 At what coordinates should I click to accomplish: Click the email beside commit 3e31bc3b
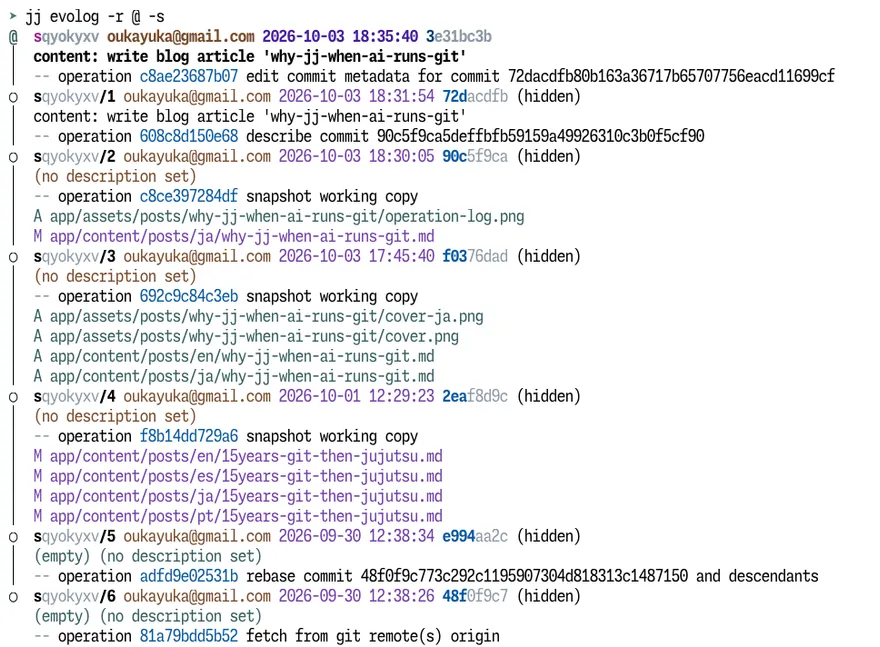[x=181, y=36]
